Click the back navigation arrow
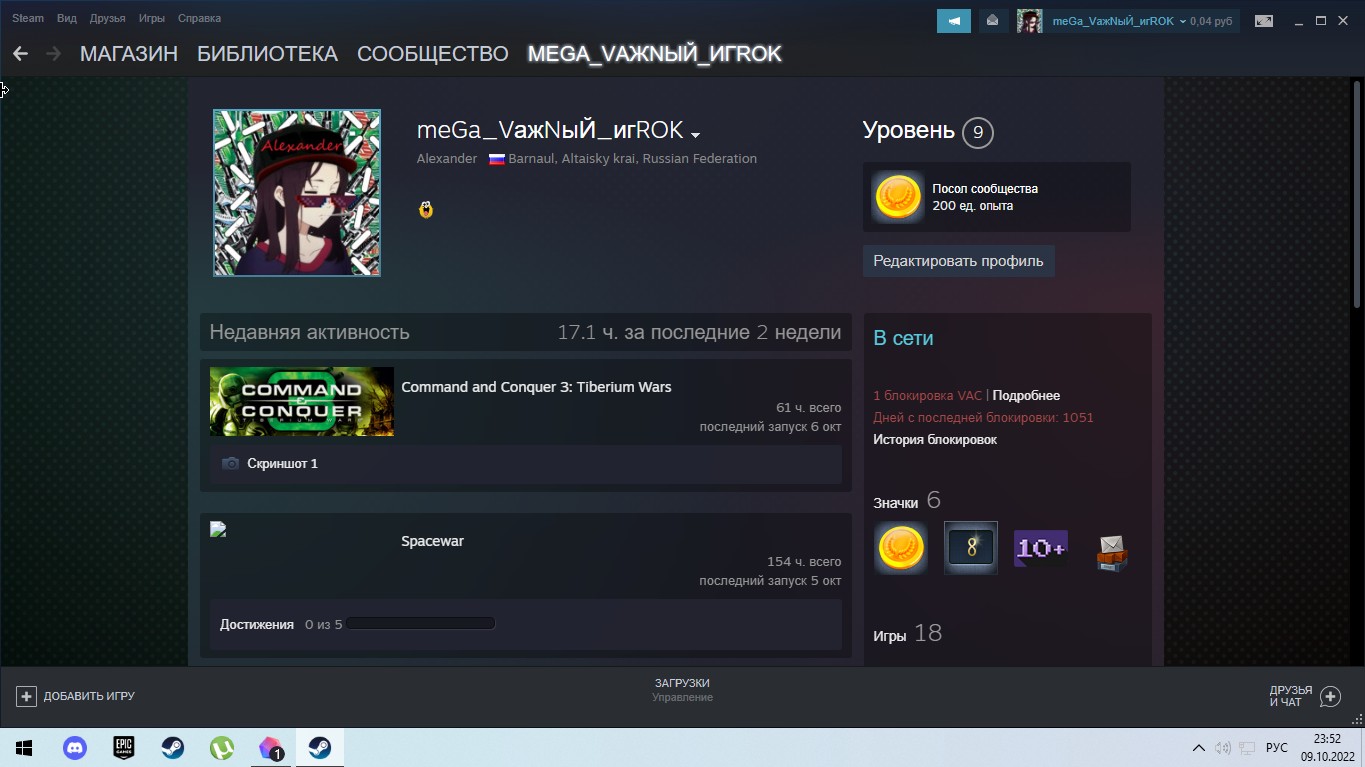 [x=20, y=54]
